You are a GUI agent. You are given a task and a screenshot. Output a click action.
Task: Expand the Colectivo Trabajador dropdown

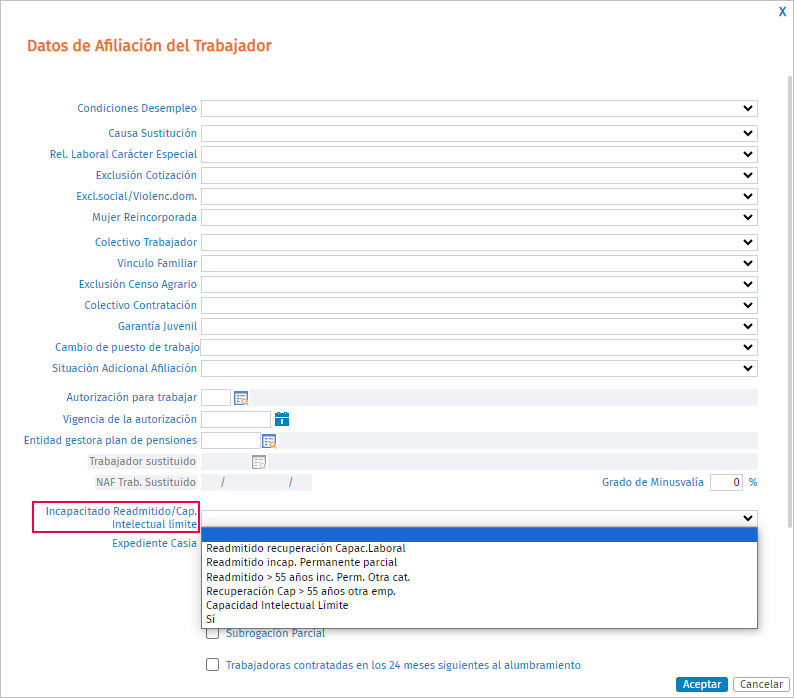[479, 242]
